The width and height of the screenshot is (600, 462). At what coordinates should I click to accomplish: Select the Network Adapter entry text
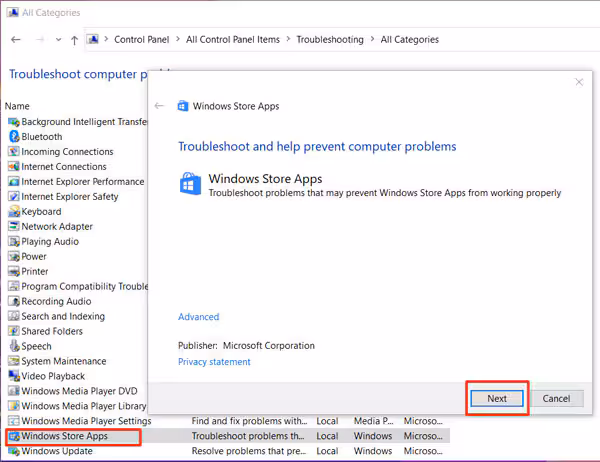57,227
